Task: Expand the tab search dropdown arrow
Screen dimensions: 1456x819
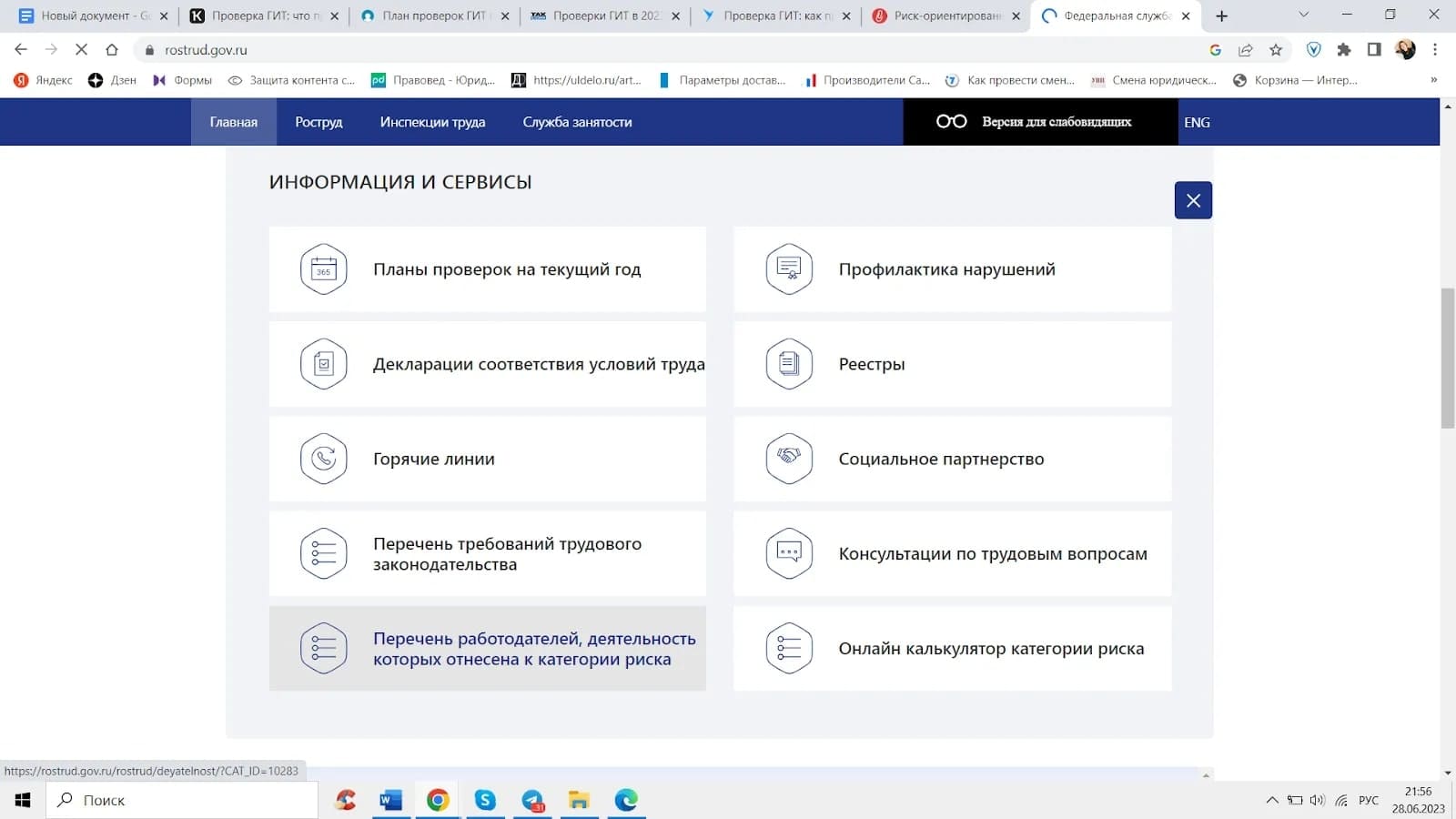Action: [x=1303, y=15]
